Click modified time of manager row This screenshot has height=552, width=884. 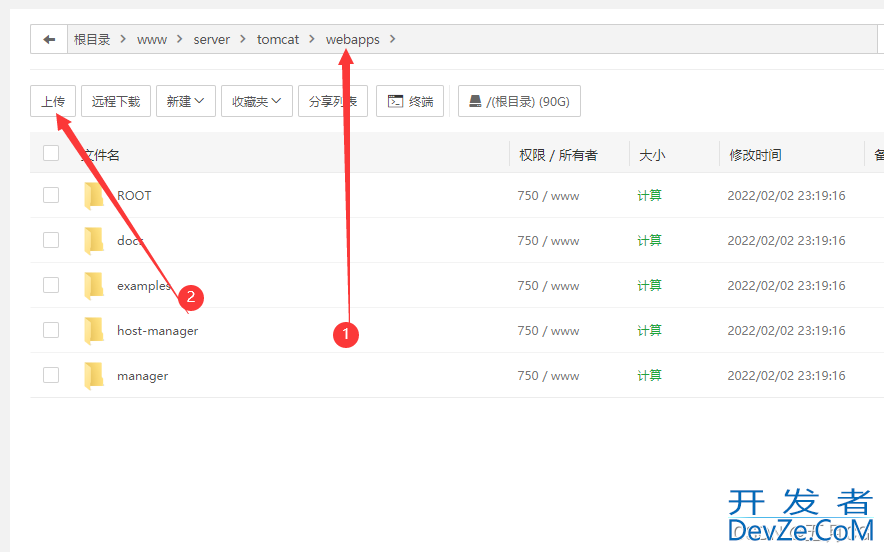[786, 376]
